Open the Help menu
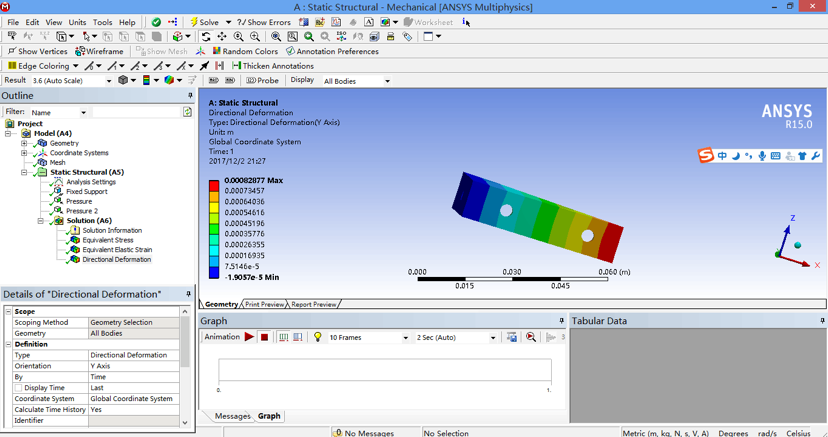Screen dimensions: 828x437 click(x=127, y=22)
